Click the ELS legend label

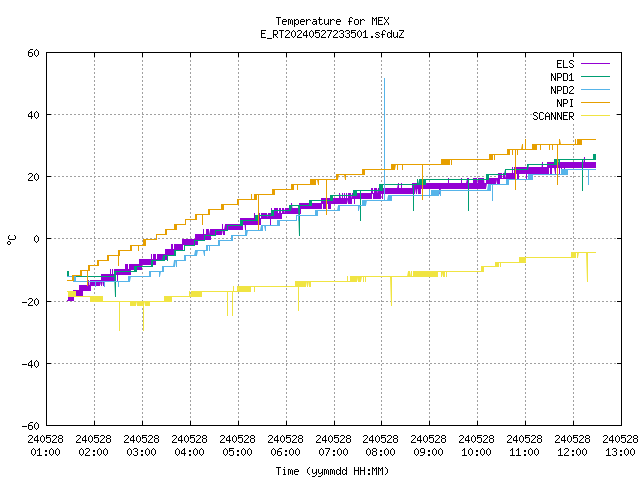pos(565,64)
